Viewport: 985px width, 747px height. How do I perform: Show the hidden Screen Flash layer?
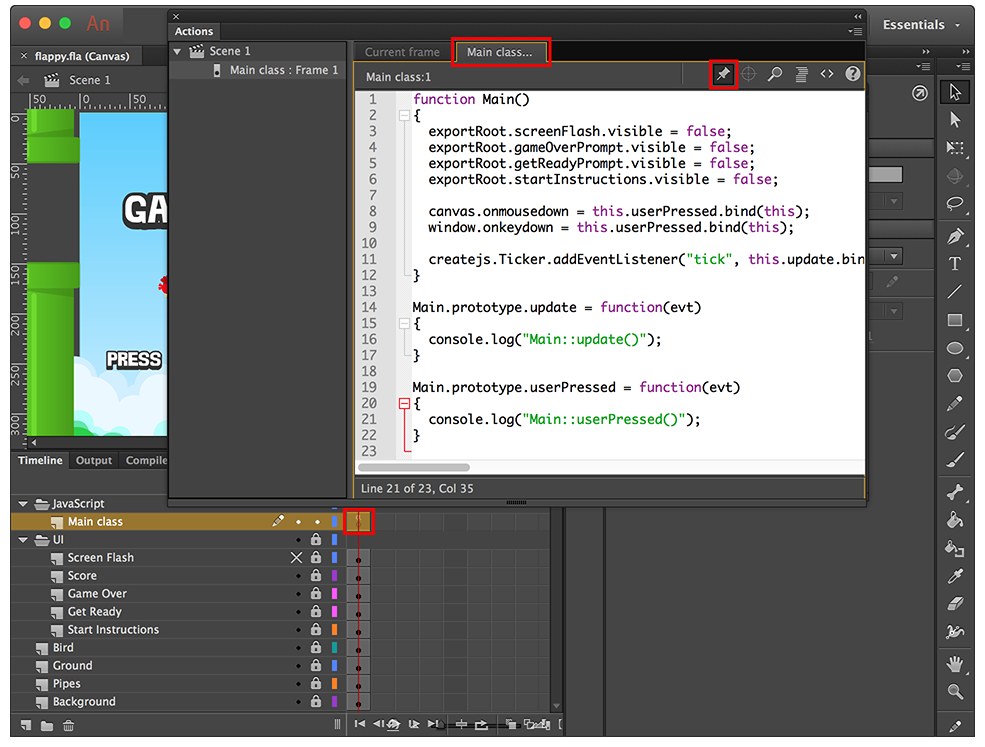point(296,558)
